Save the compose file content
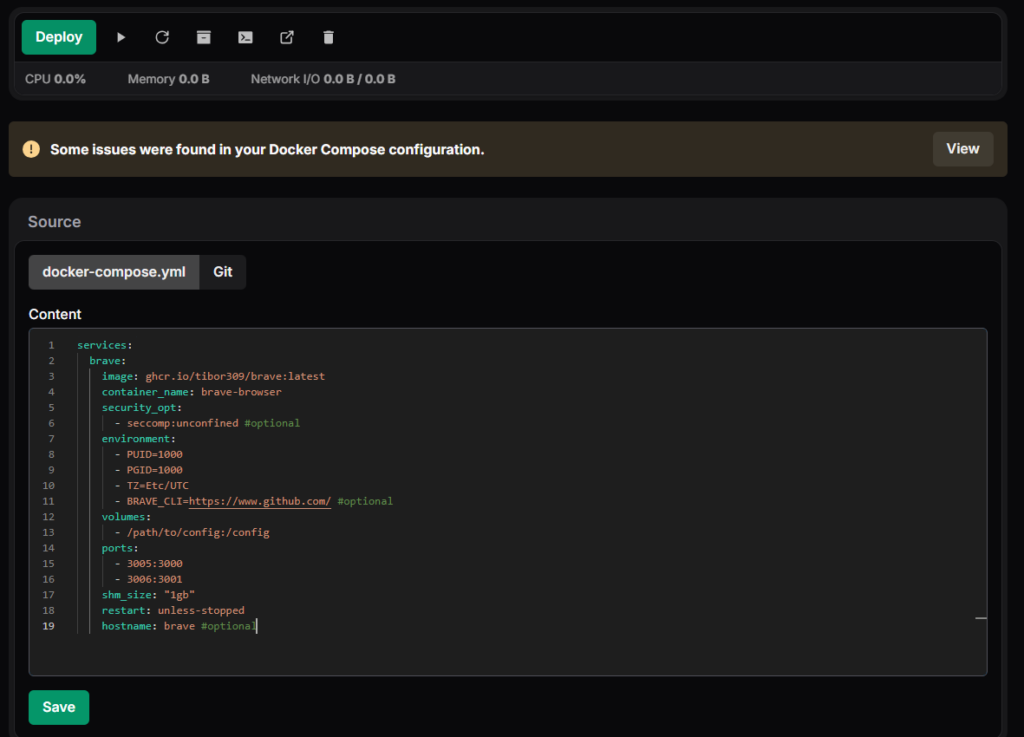Screen dimensions: 1024x737 (59, 707)
